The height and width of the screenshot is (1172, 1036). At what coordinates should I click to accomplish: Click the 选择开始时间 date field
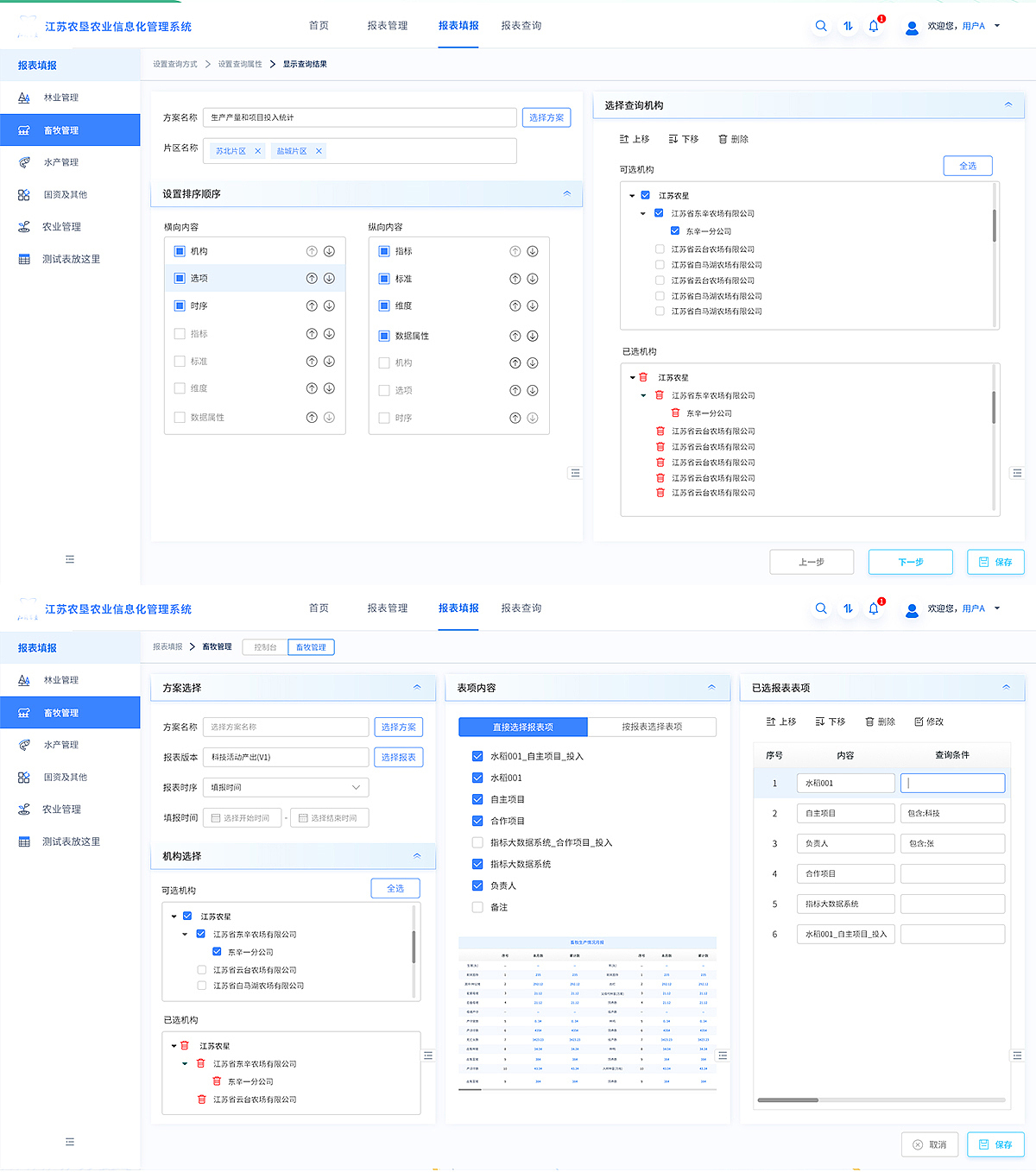[244, 817]
